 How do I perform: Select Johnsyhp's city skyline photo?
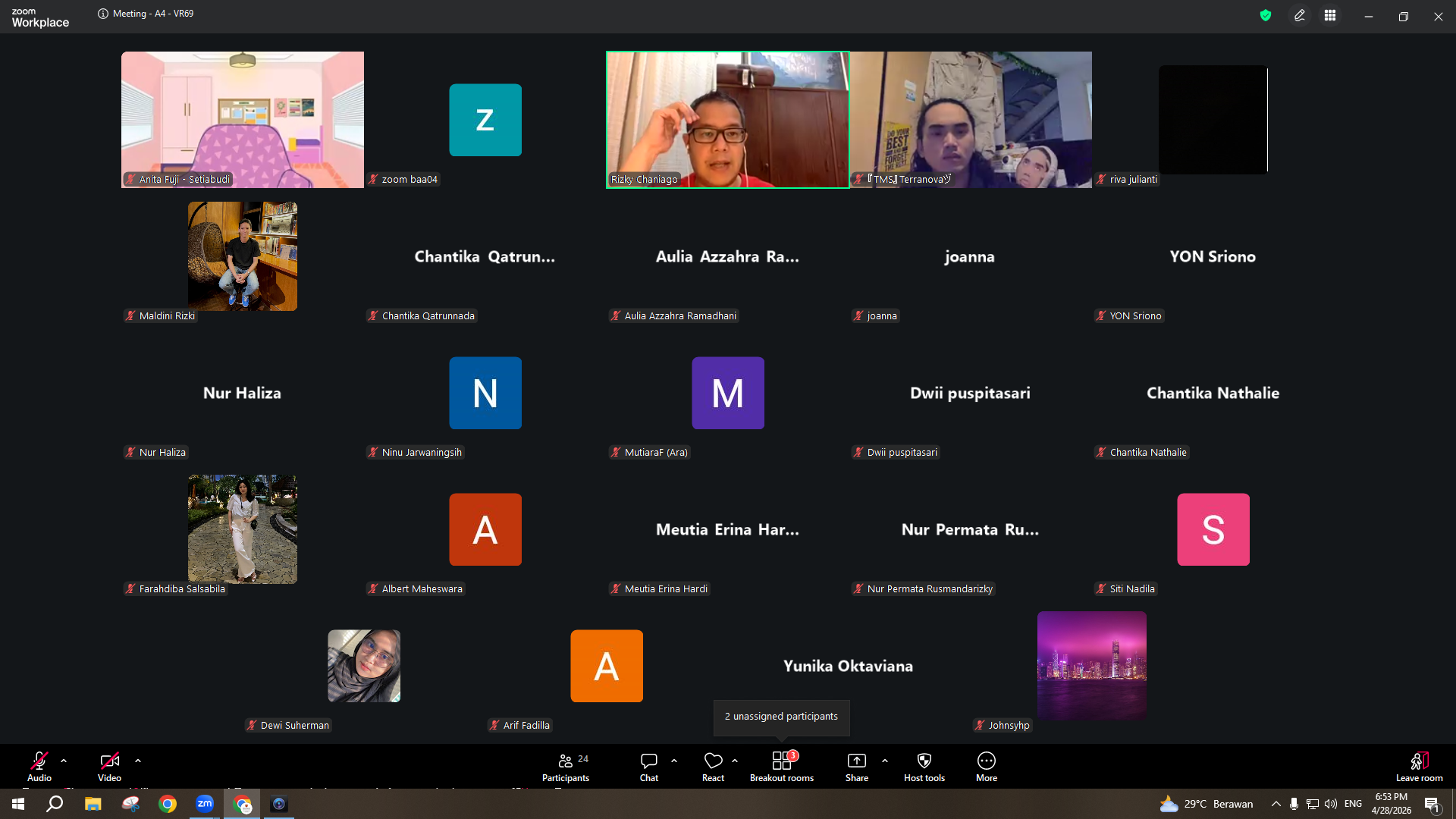[x=1092, y=666]
